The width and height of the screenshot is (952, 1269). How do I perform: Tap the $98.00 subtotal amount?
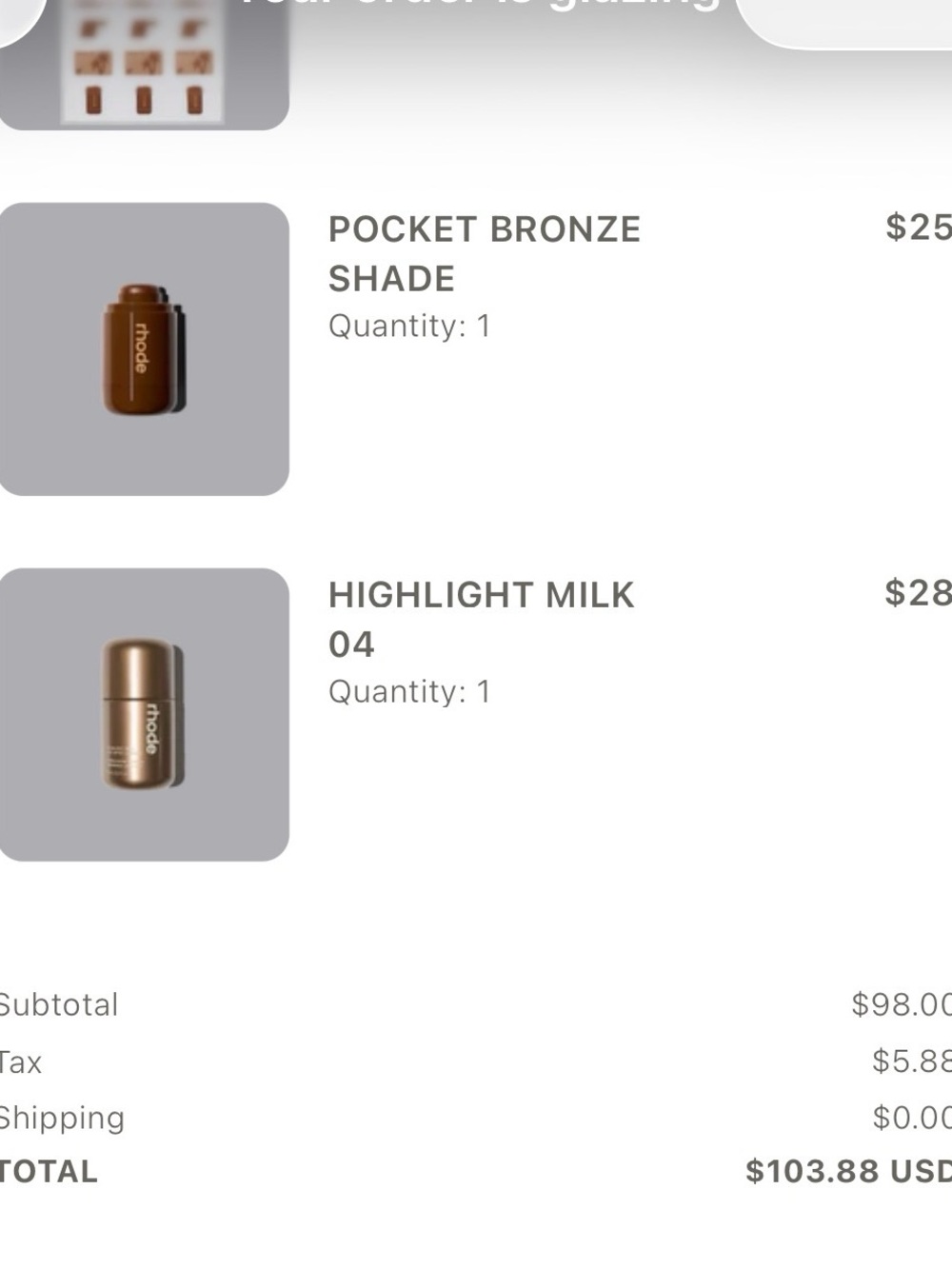pyautogui.click(x=901, y=1004)
